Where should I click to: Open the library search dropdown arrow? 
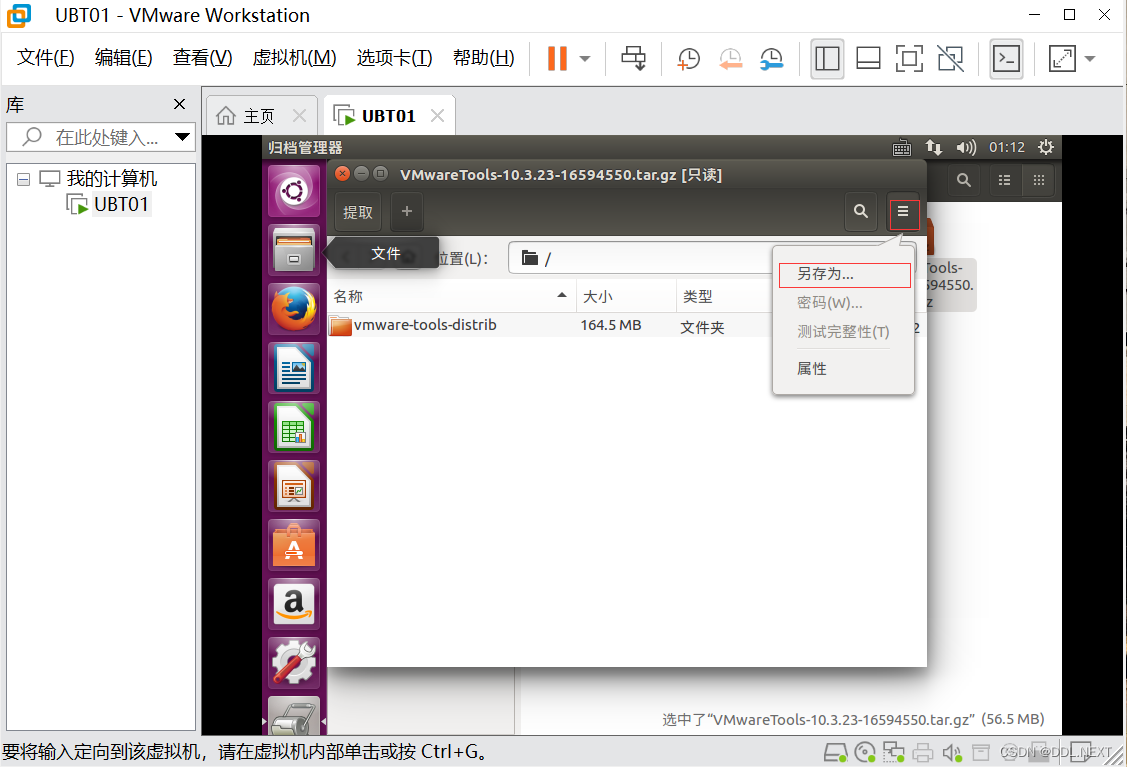(x=183, y=137)
